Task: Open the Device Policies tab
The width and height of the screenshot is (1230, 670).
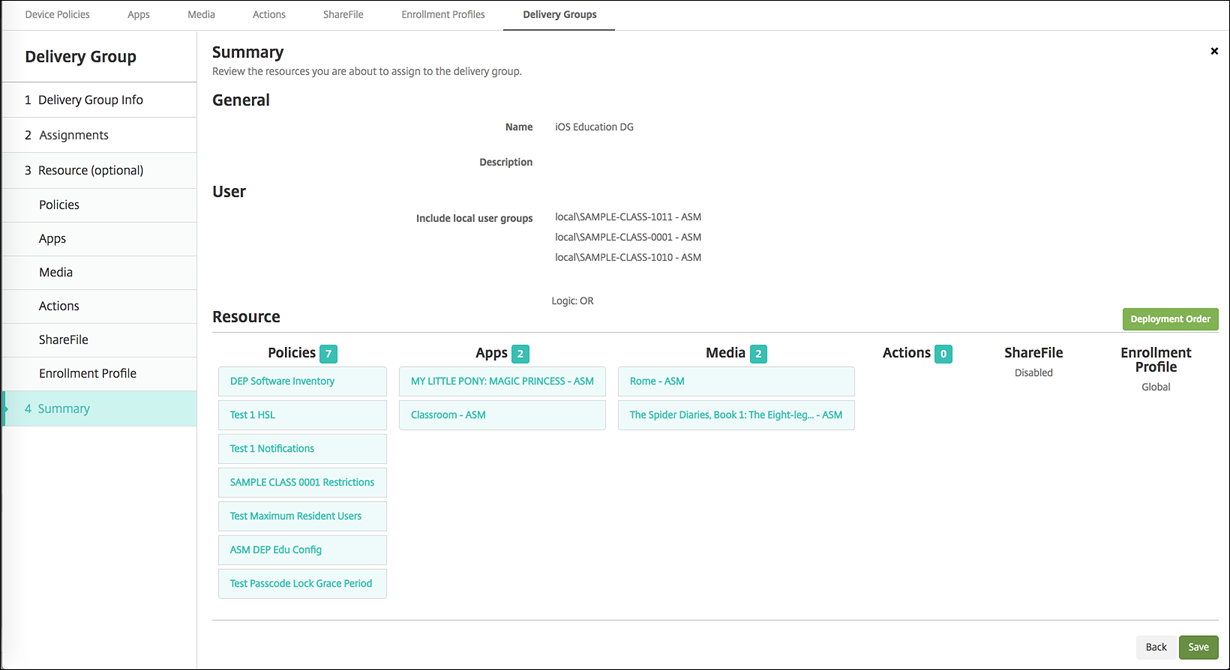Action: tap(57, 15)
